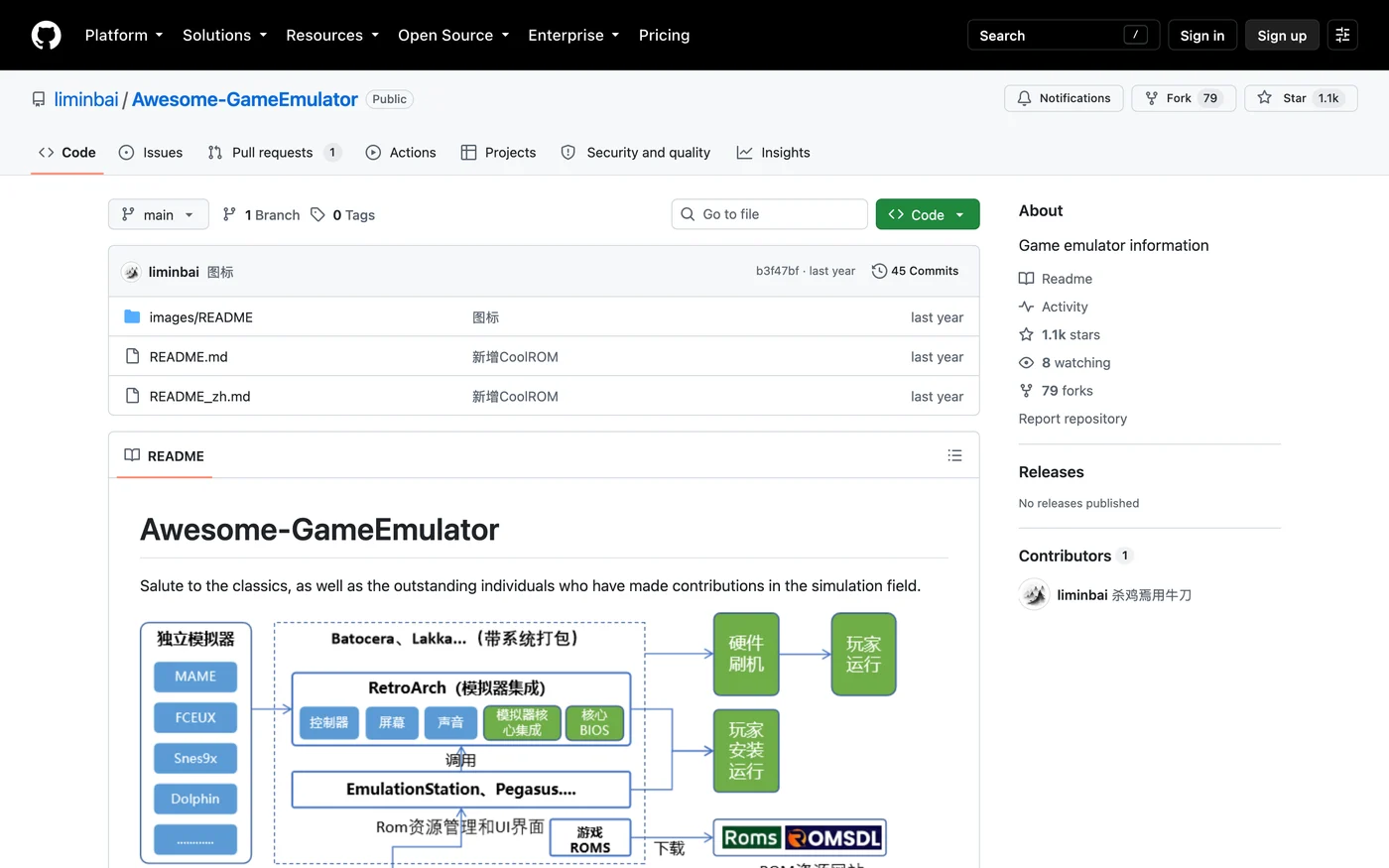
Task: View the 1 Branch link
Action: 262,214
